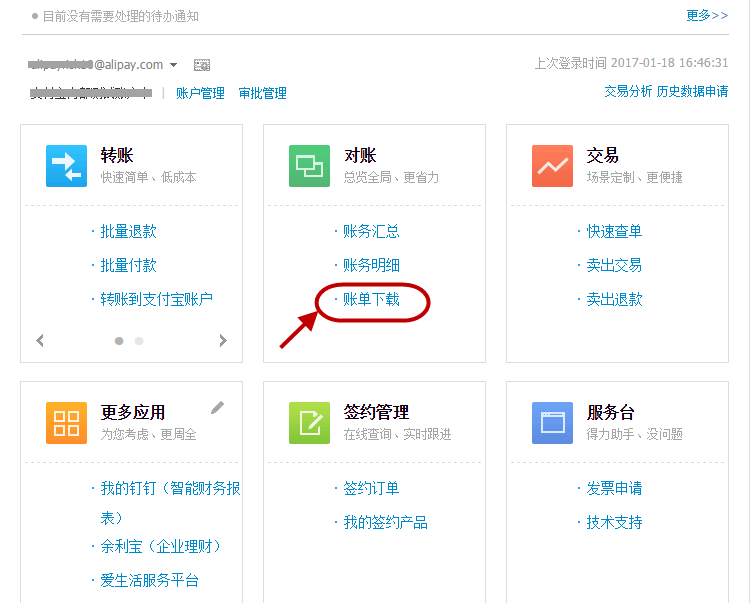The image size is (750, 603).
Task: Open 账务汇总 account summary
Action: (x=371, y=231)
